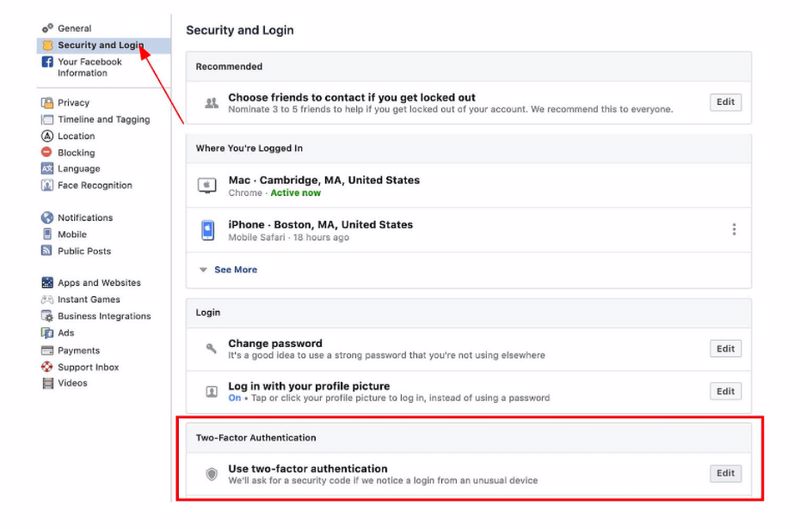Click the Instant Games controller icon
800x529 pixels.
click(47, 299)
